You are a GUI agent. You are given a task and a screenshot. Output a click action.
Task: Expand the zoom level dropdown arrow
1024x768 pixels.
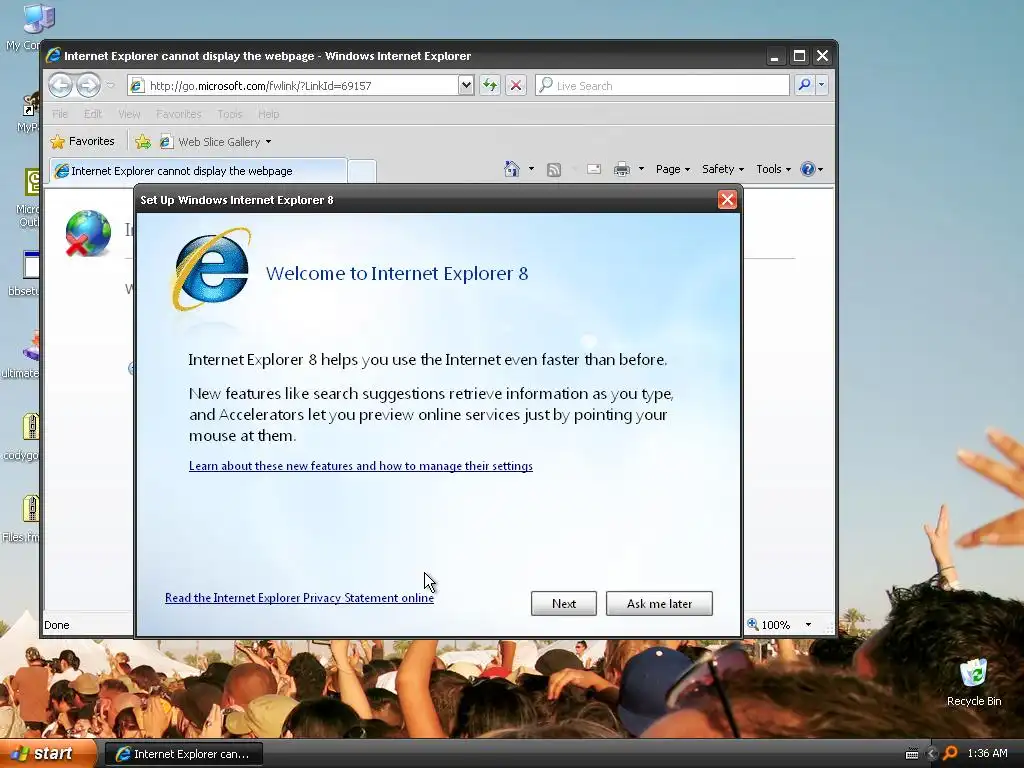(808, 625)
